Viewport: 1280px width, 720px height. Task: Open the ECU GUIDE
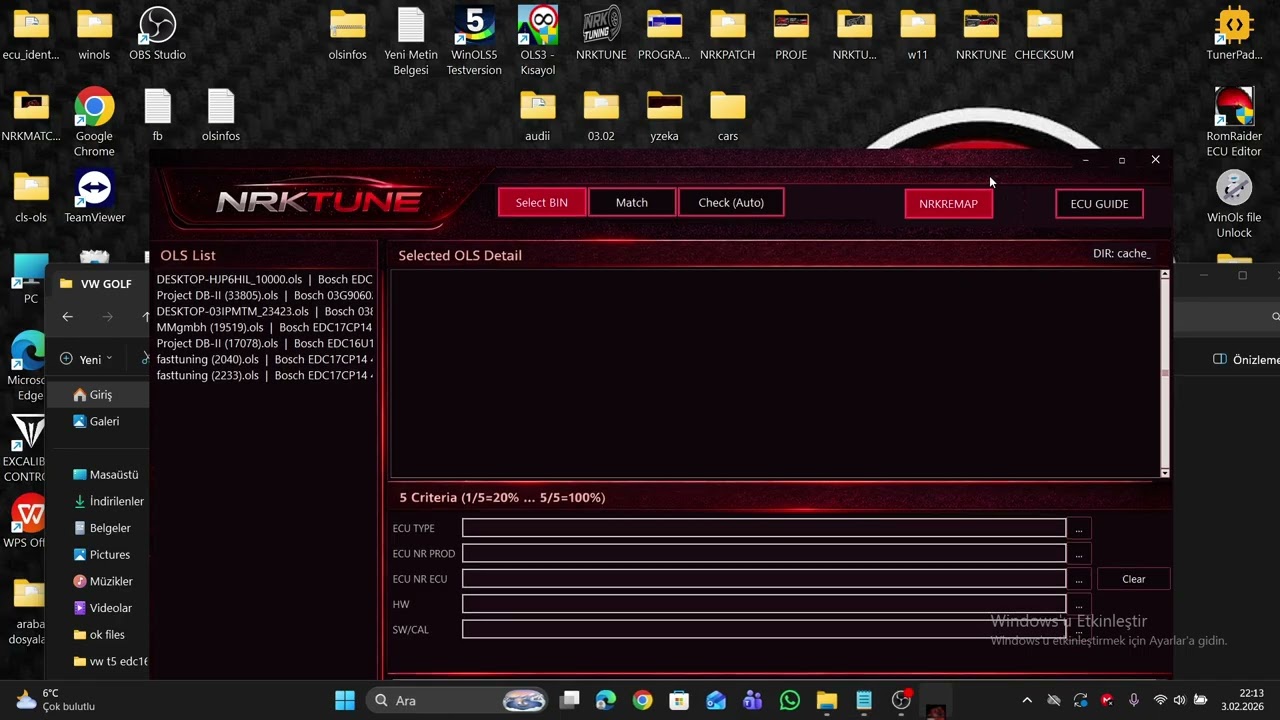[x=1099, y=204]
